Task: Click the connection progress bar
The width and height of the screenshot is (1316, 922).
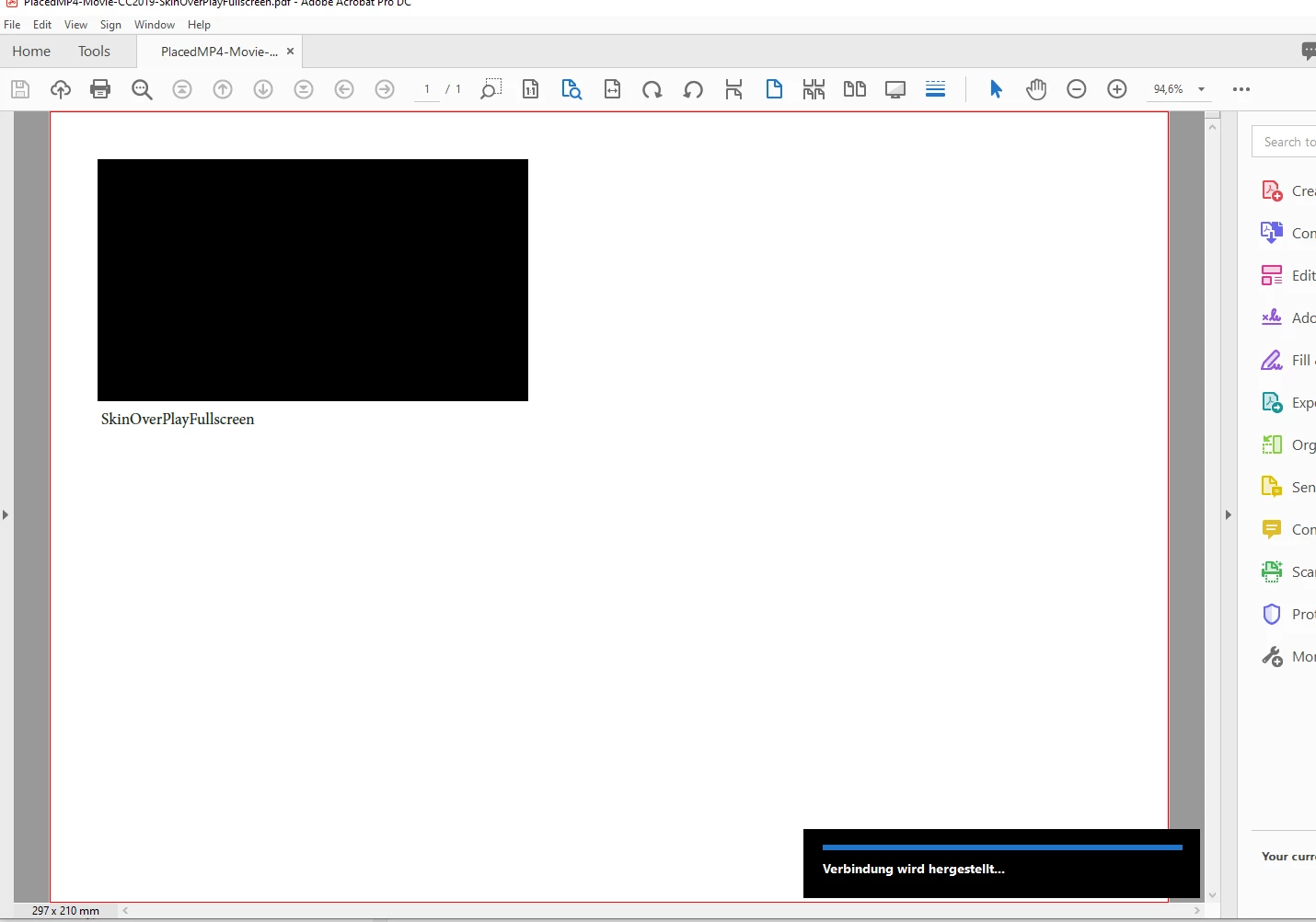Action: [1002, 847]
